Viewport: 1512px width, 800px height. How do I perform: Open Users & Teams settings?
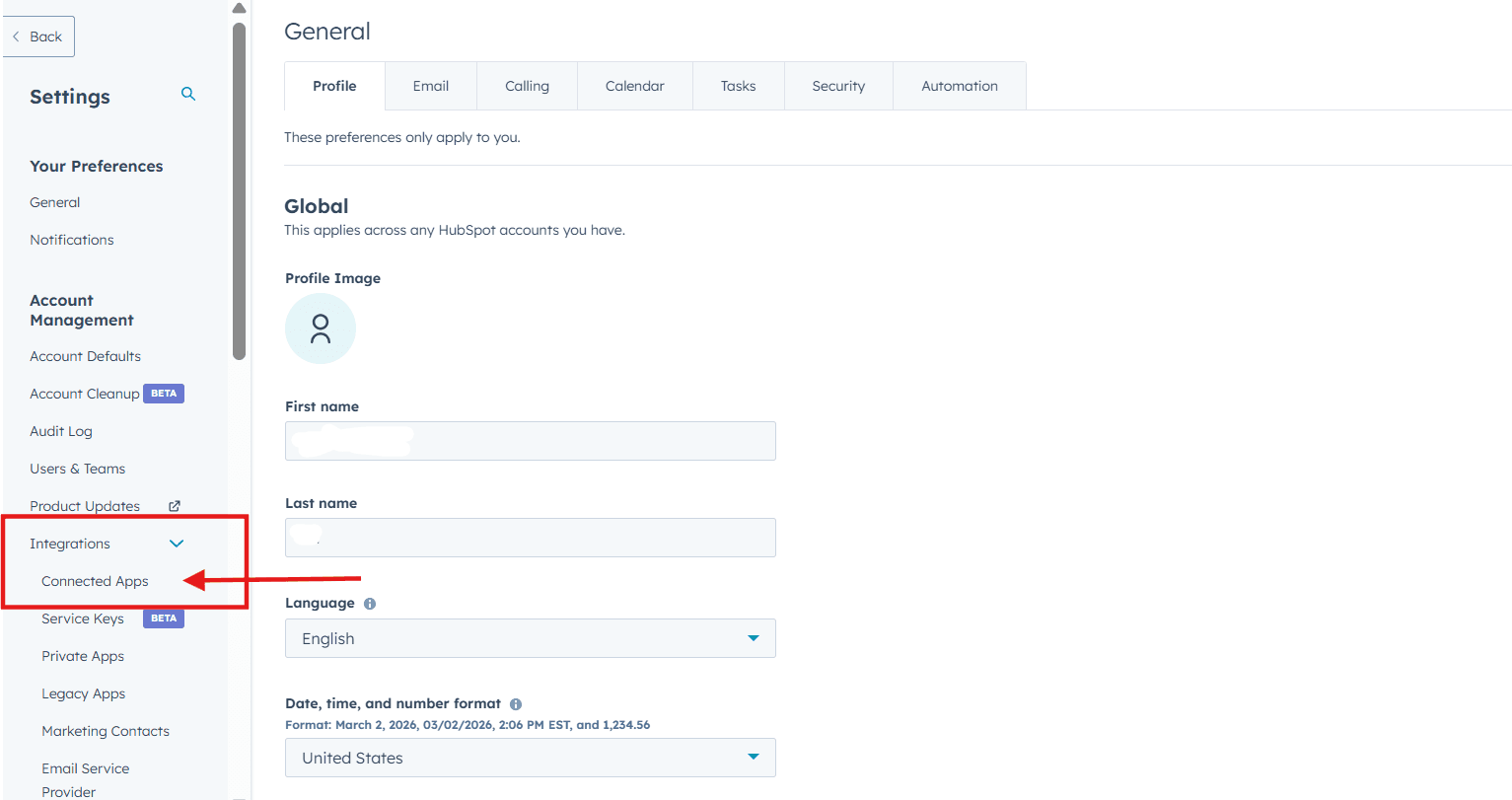click(x=78, y=469)
